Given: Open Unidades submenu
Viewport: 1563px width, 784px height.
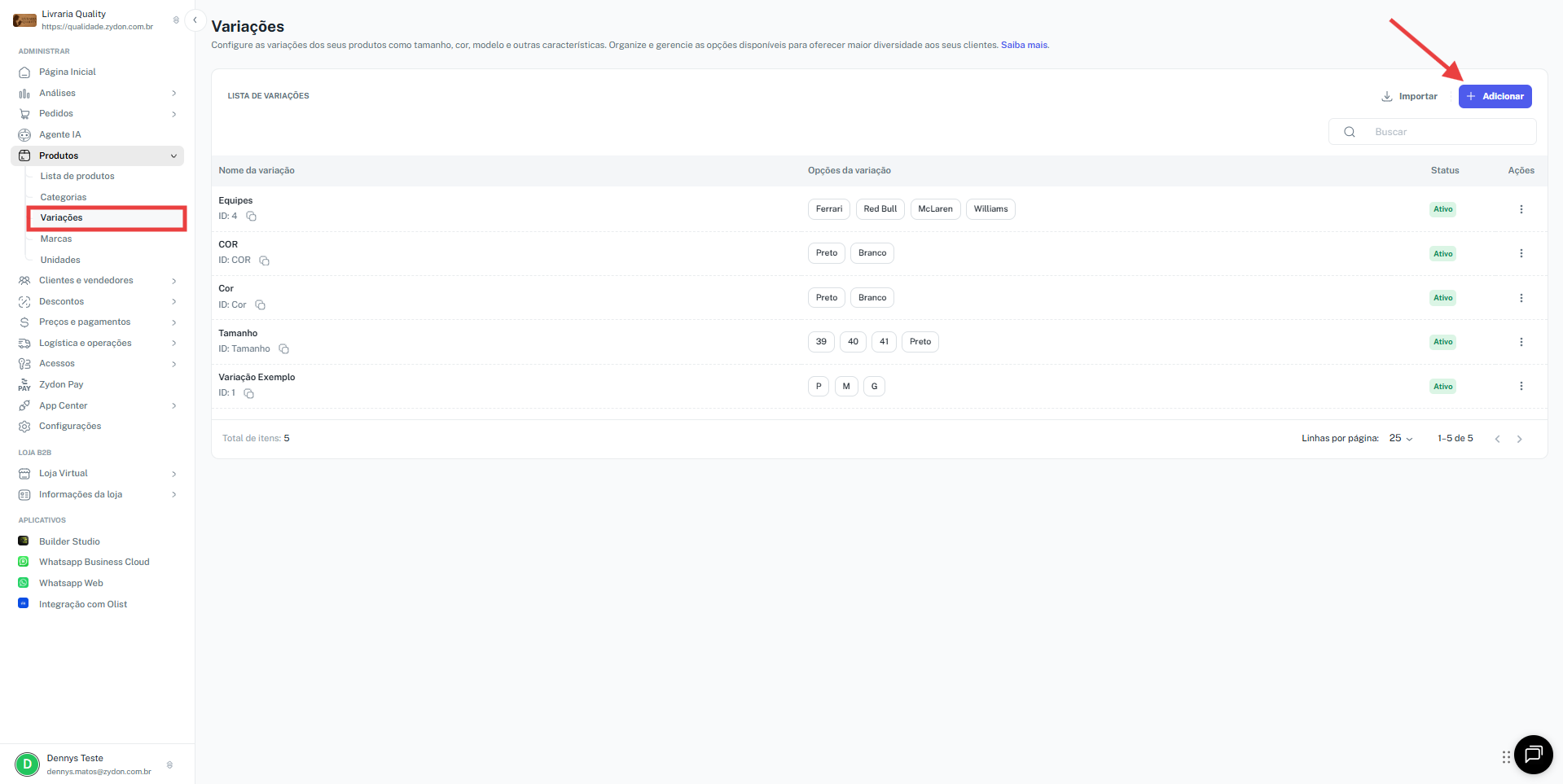Looking at the screenshot, I should [60, 260].
